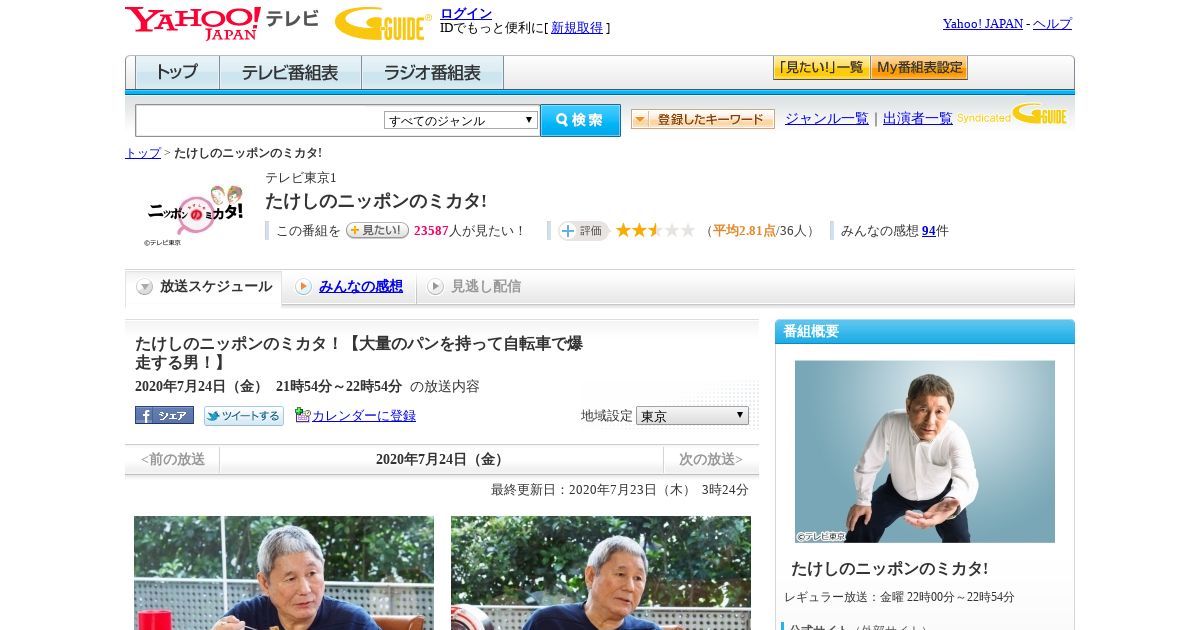This screenshot has width=1200, height=630.
Task: Open the 「見たい!」一覧 button
Action: click(x=821, y=68)
